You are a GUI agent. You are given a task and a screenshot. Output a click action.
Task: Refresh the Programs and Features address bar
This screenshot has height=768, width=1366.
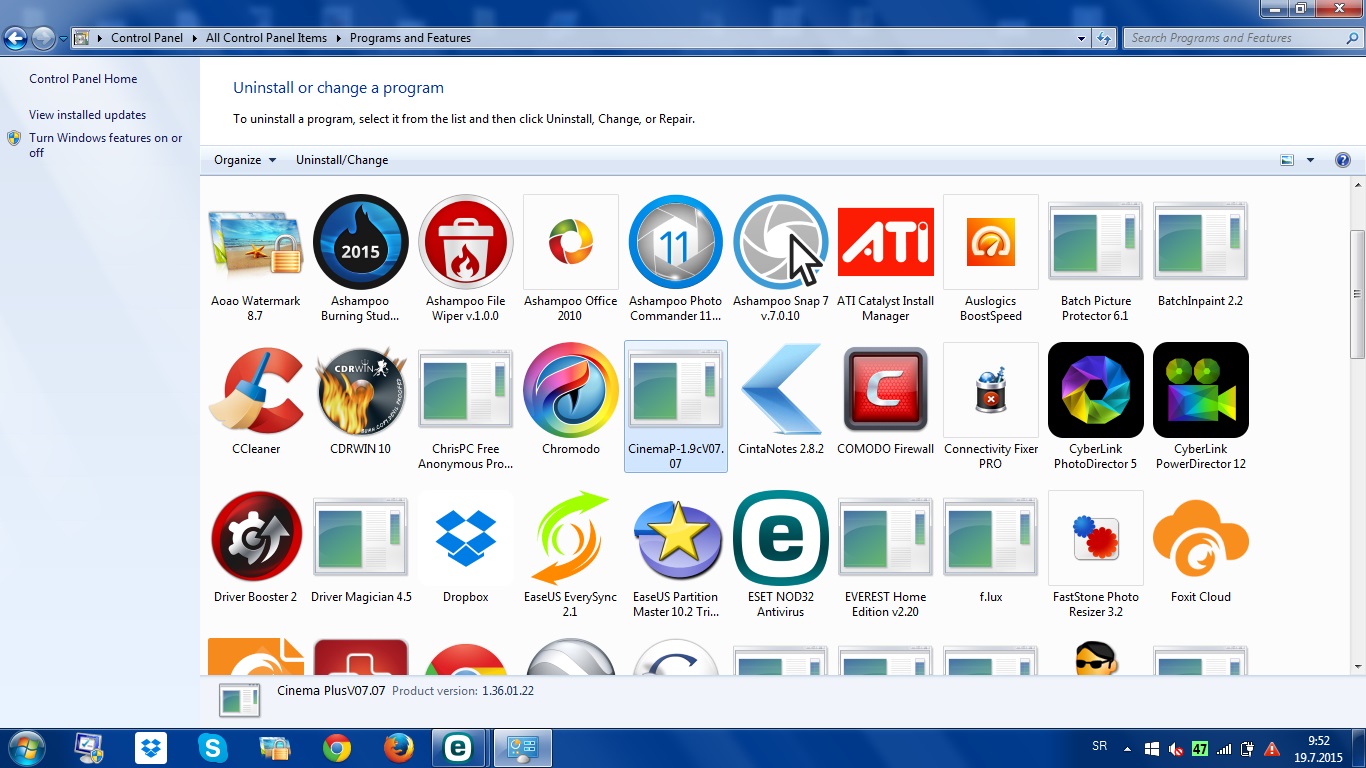[1104, 38]
